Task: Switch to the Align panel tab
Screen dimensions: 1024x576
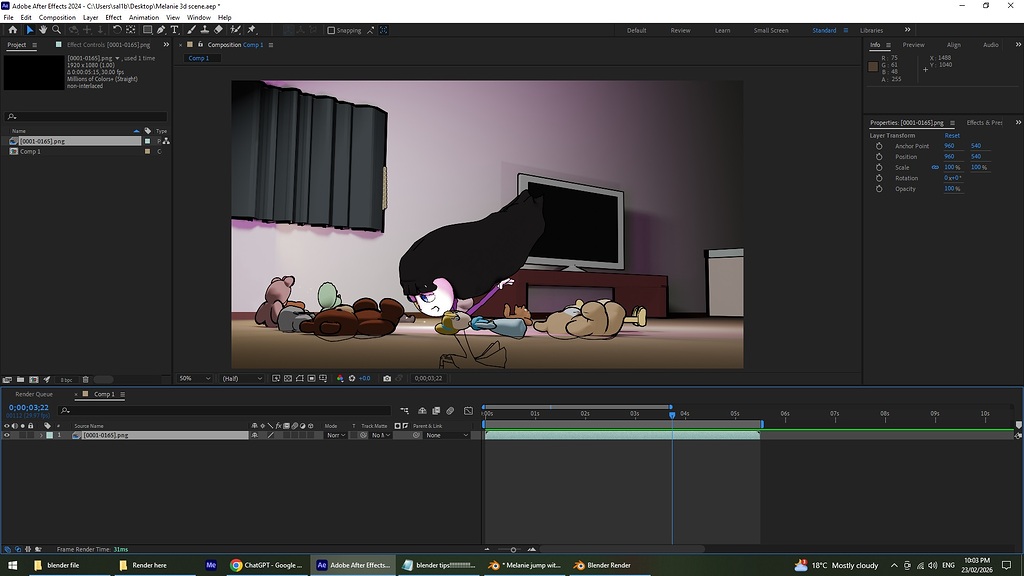Action: [953, 45]
